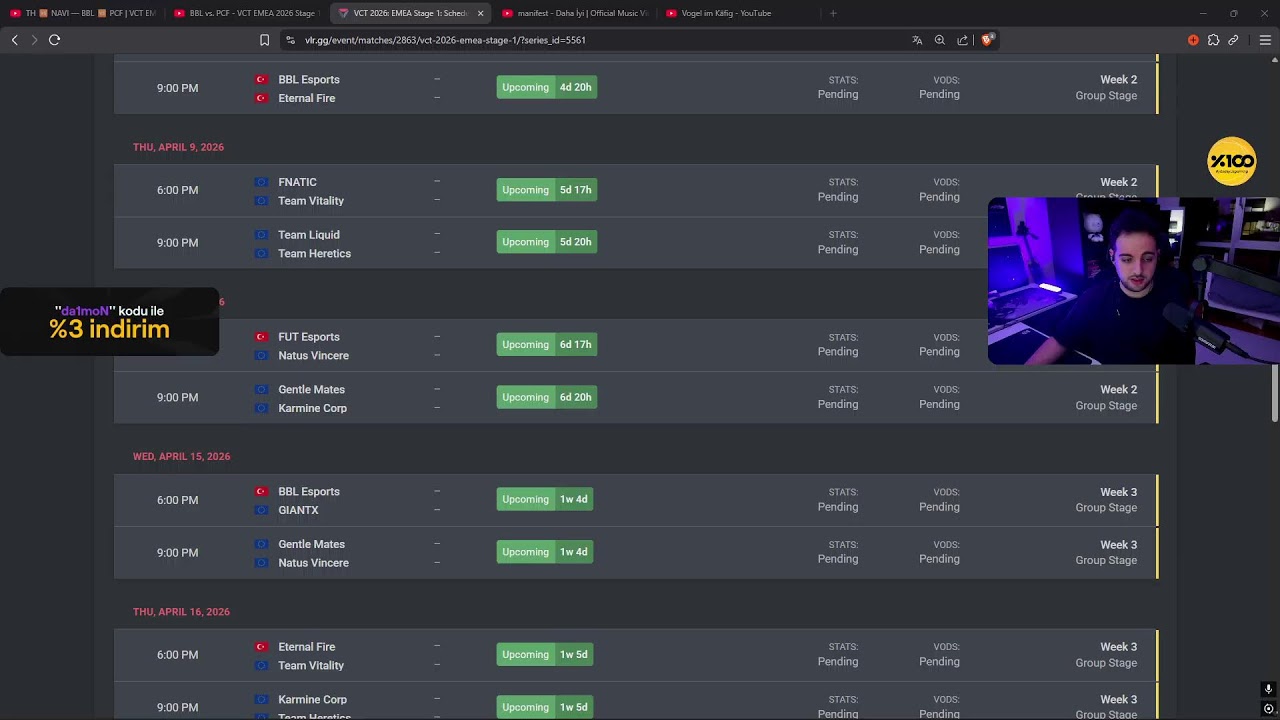Select the da1moN %3 indirim promo banner

(109, 322)
